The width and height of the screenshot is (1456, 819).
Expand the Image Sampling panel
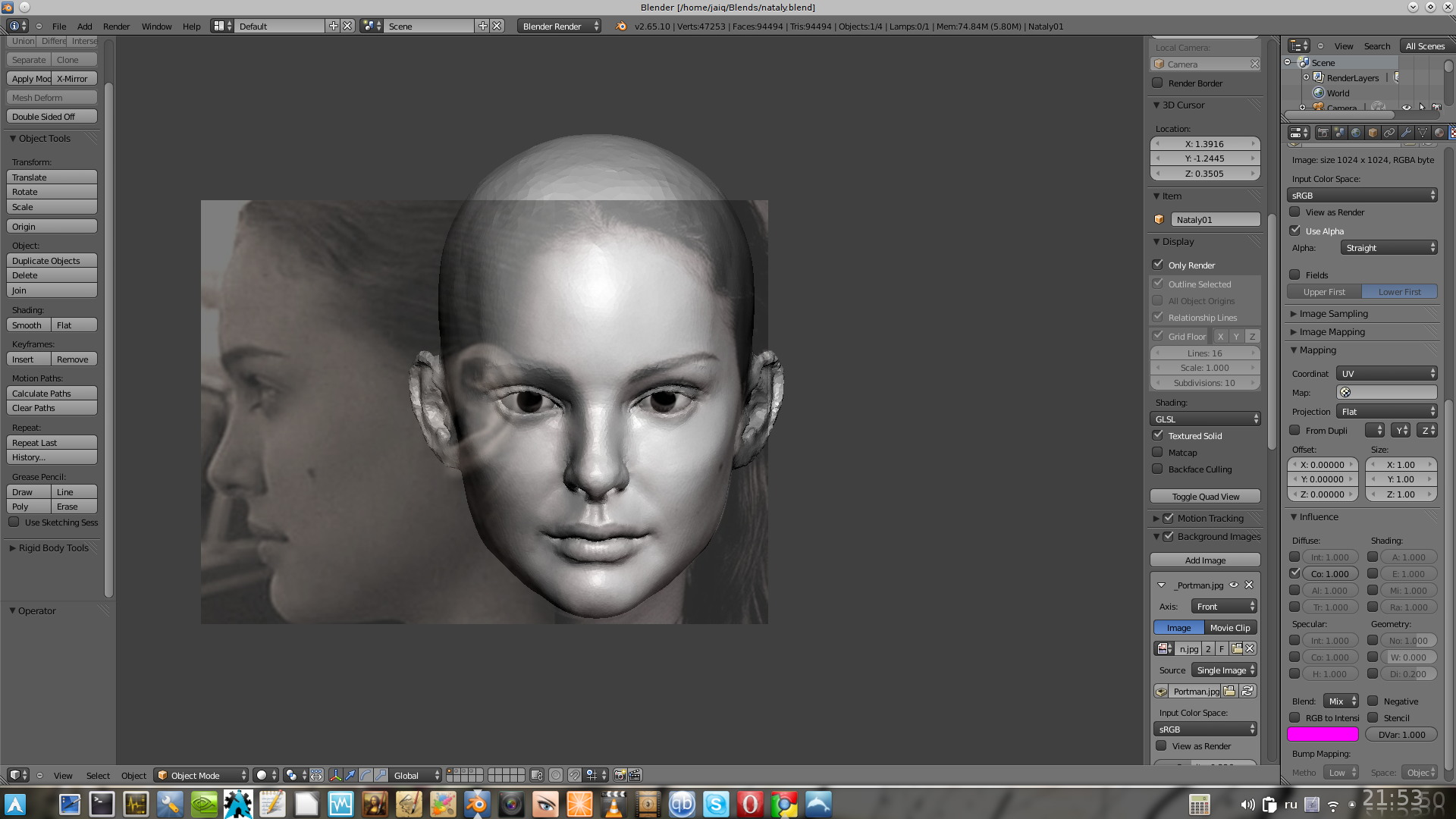[1333, 314]
